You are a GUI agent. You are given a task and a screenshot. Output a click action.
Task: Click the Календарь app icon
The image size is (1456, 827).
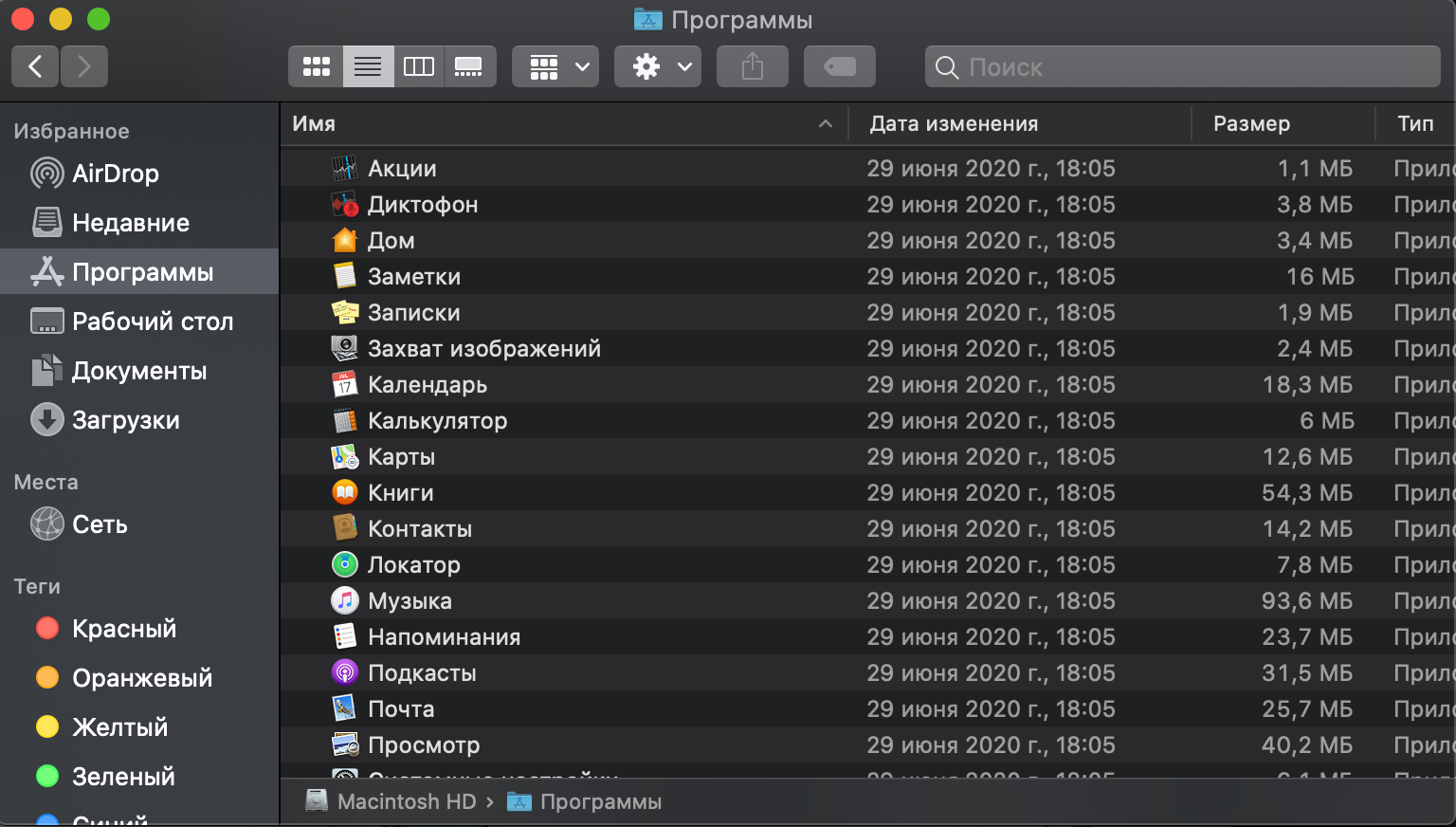(x=344, y=385)
